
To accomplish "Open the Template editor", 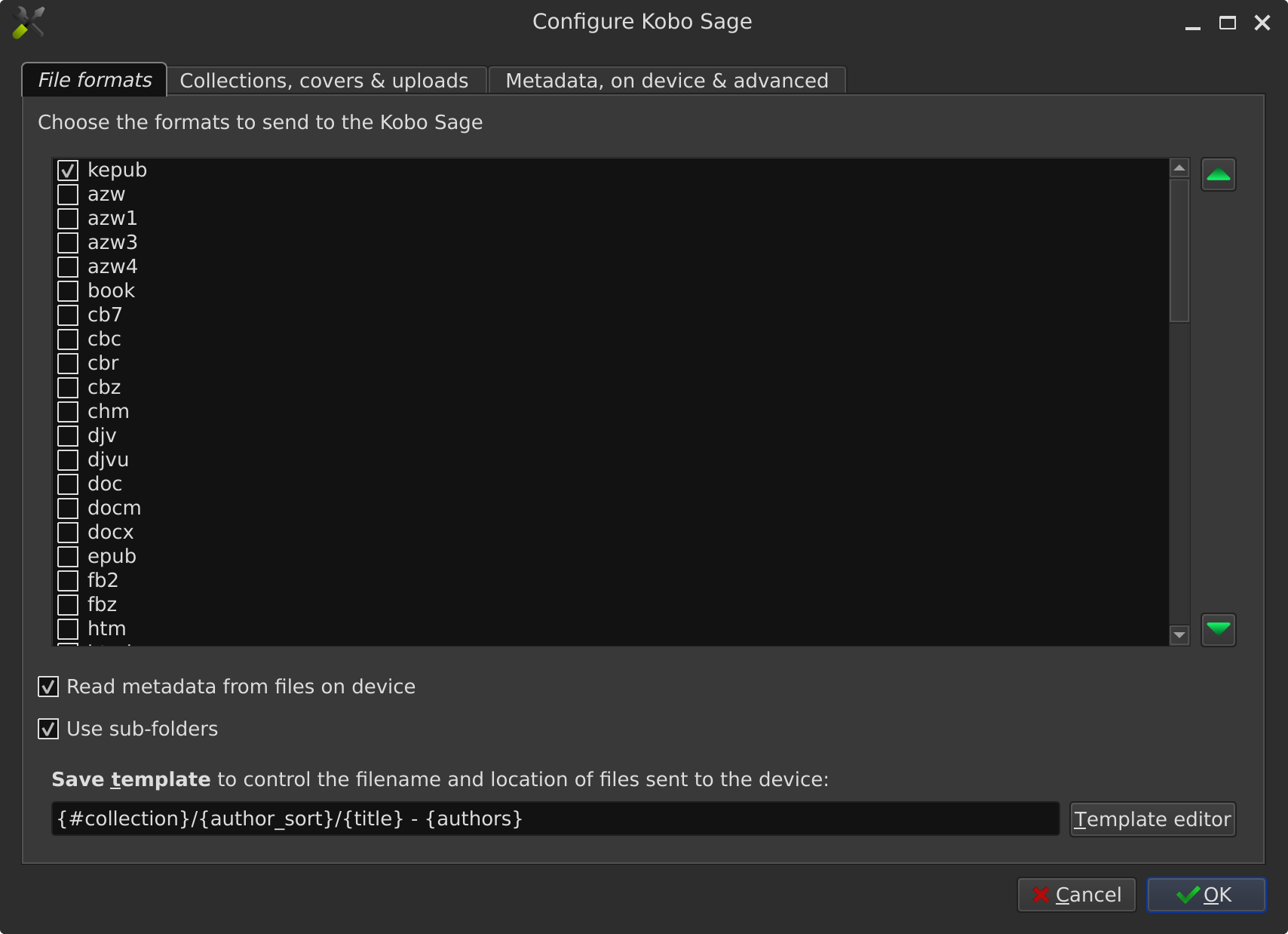I will (x=1152, y=819).
